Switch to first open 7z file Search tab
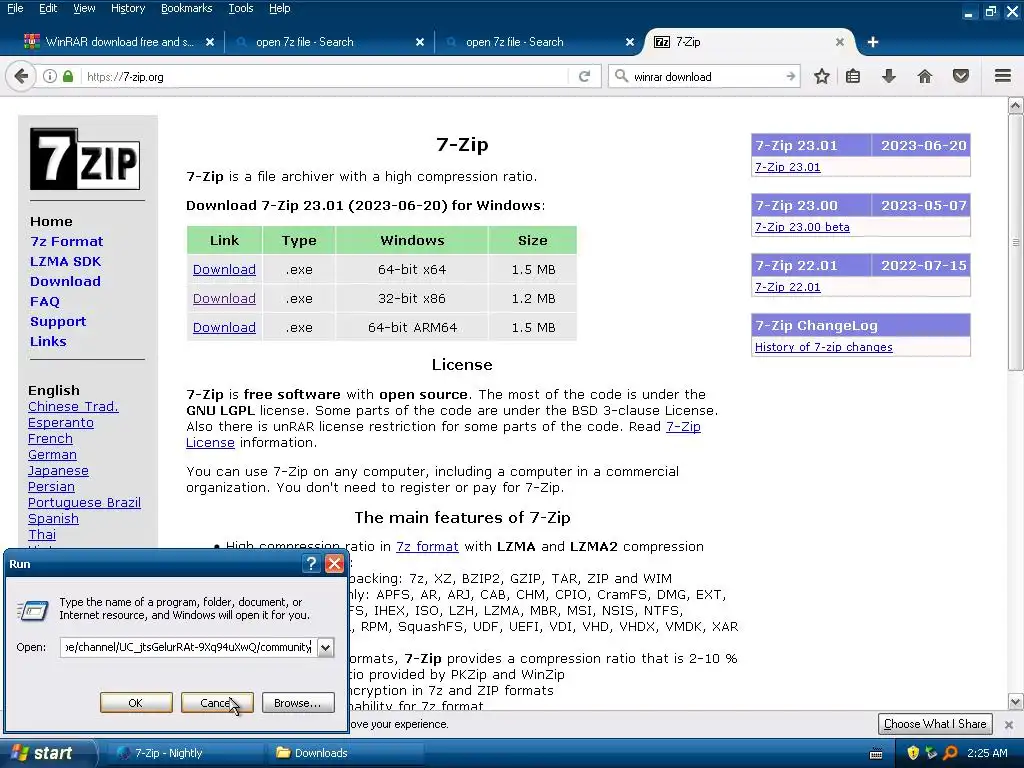This screenshot has width=1024, height=768. click(327, 42)
